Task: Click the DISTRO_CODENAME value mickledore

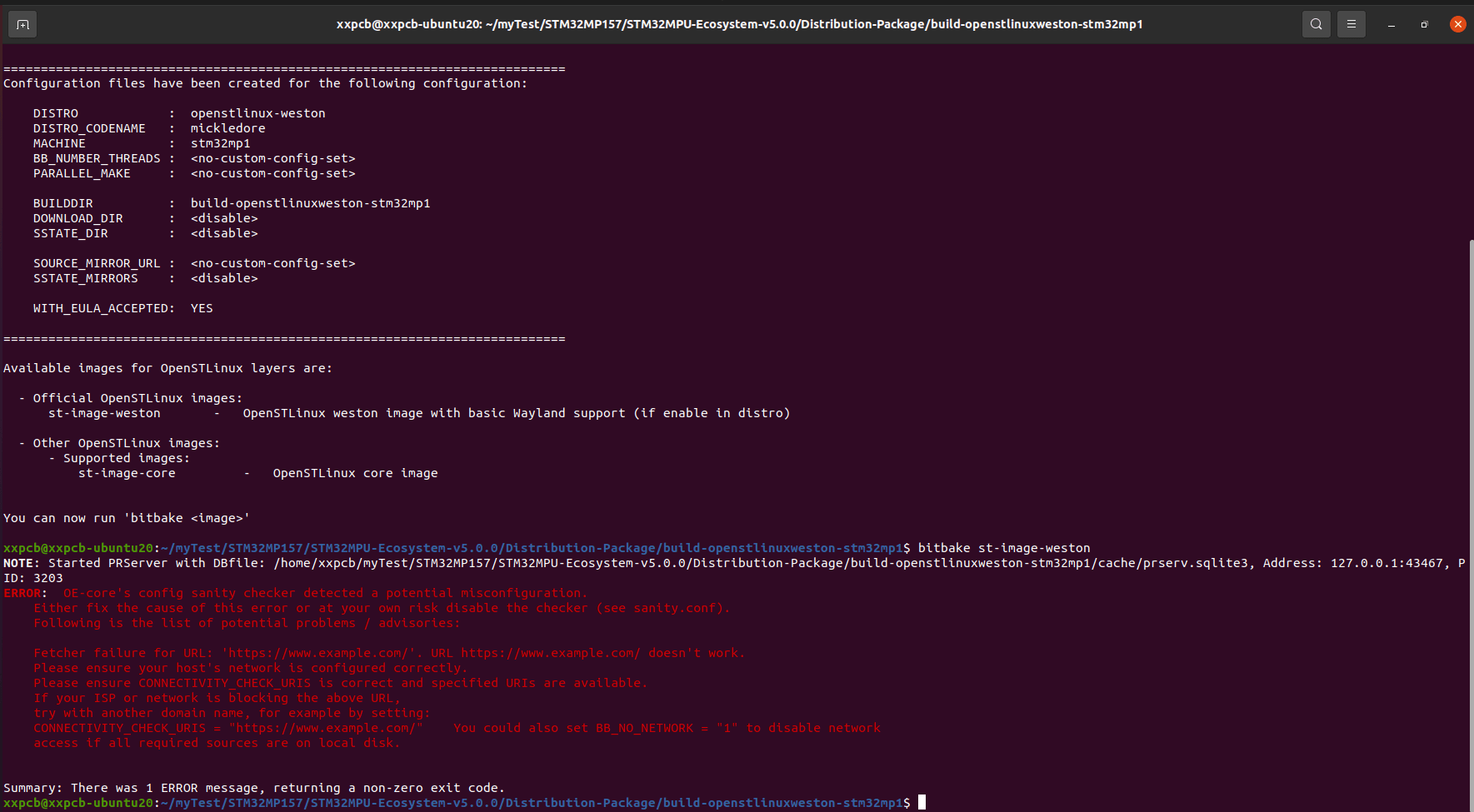Action: [x=227, y=127]
